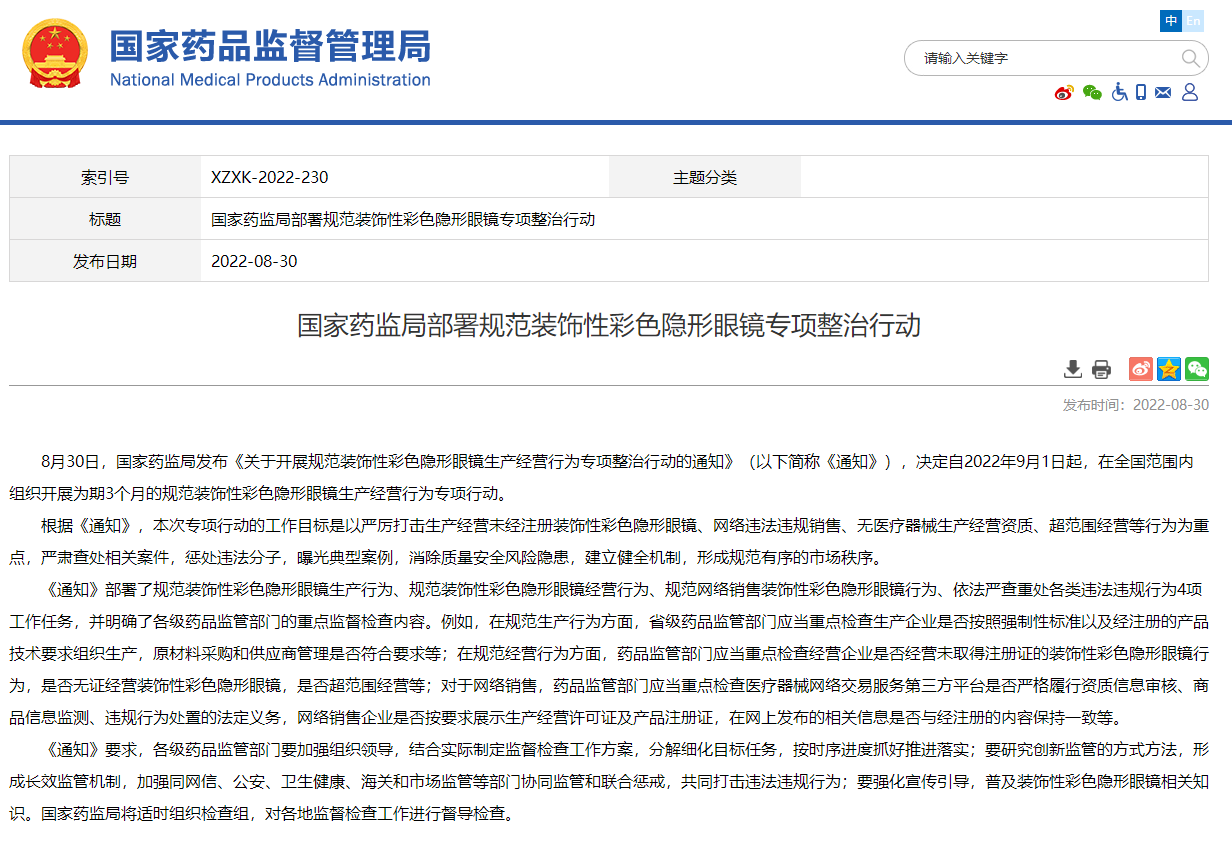Print the article via the printer icon
1232x841 pixels.
(x=1102, y=369)
